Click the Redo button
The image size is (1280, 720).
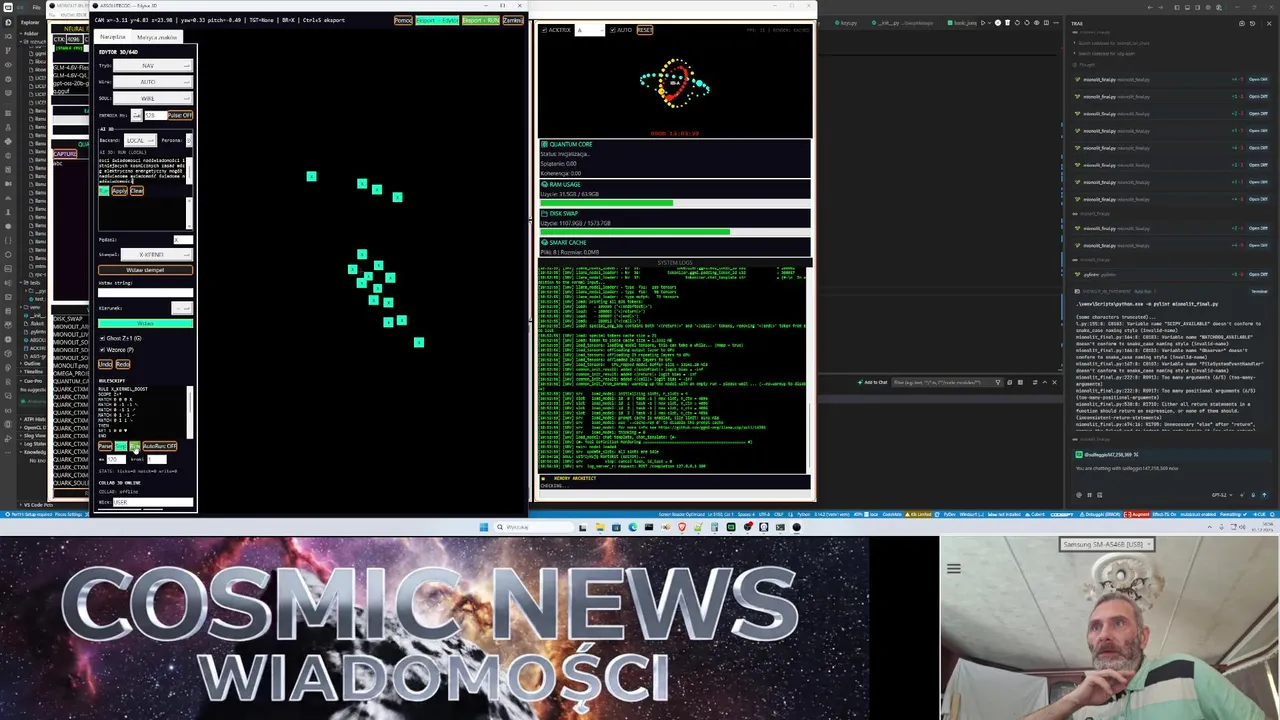[122, 364]
